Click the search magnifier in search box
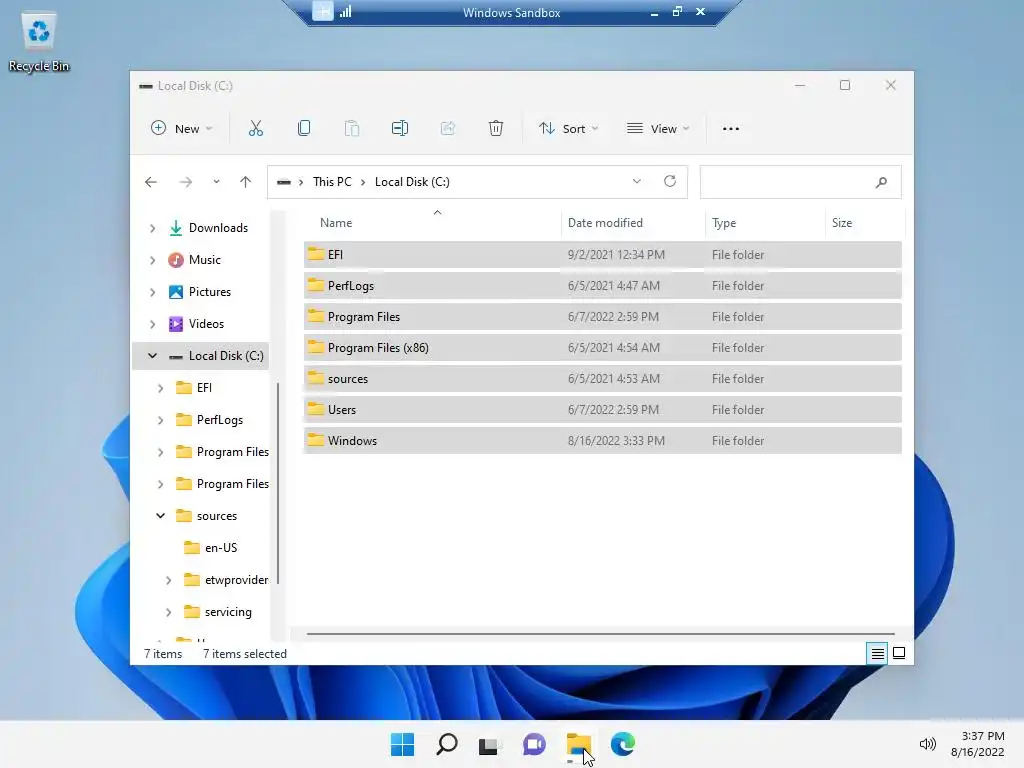The width and height of the screenshot is (1024, 768). (x=881, y=182)
